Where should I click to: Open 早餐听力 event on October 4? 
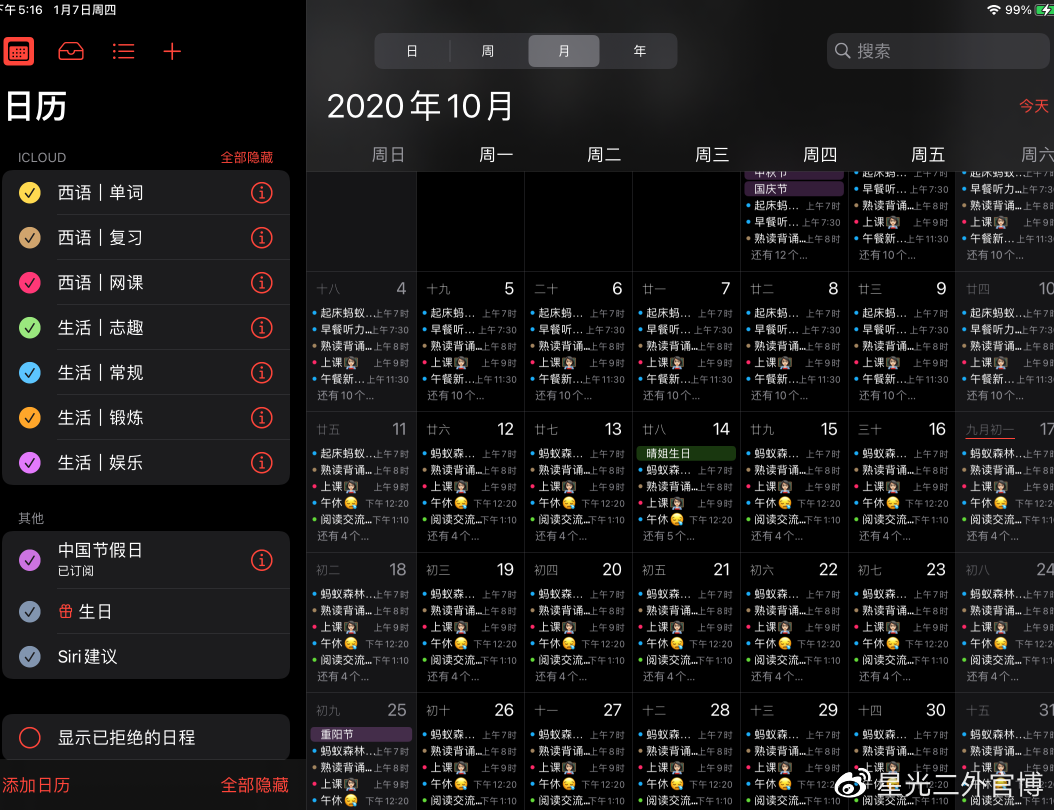(361, 329)
